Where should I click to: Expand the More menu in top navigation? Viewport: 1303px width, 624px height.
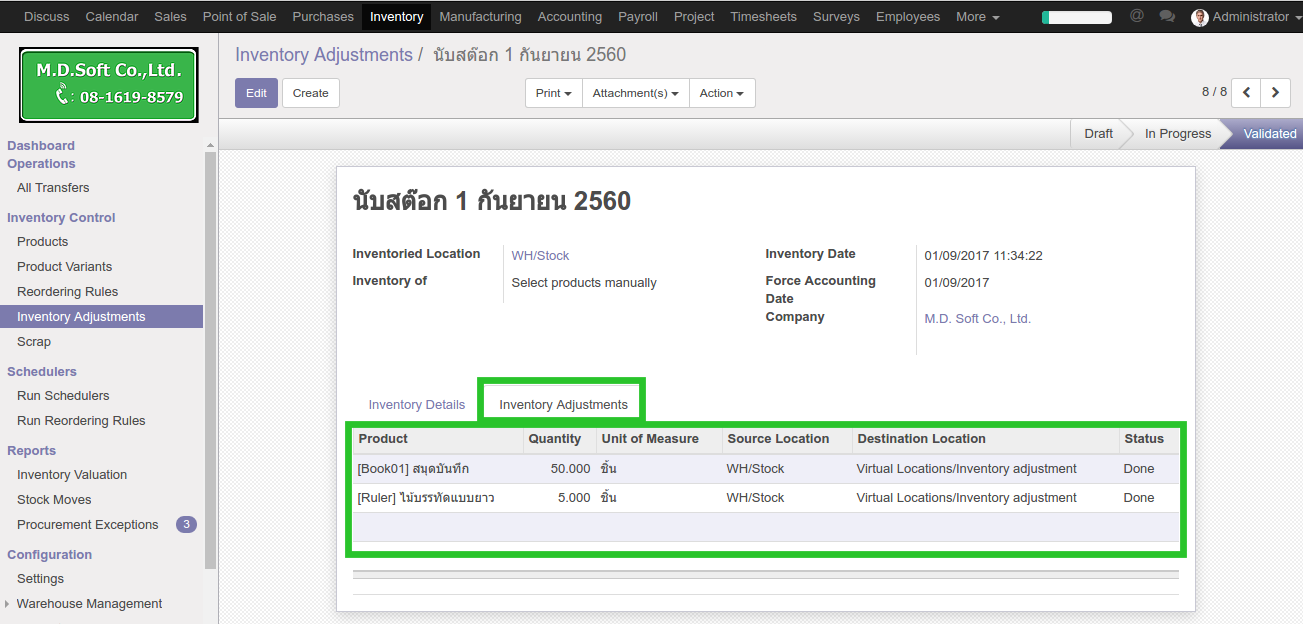coord(977,17)
